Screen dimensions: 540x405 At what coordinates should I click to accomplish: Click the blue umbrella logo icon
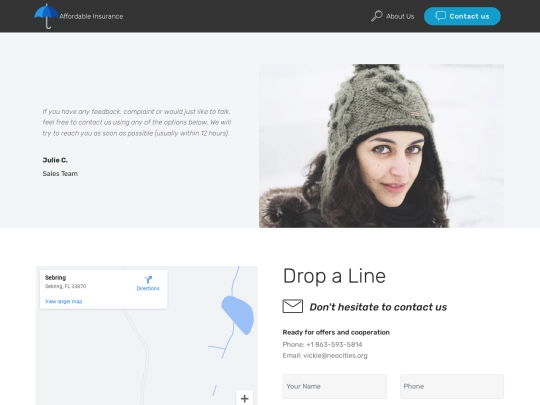(46, 16)
